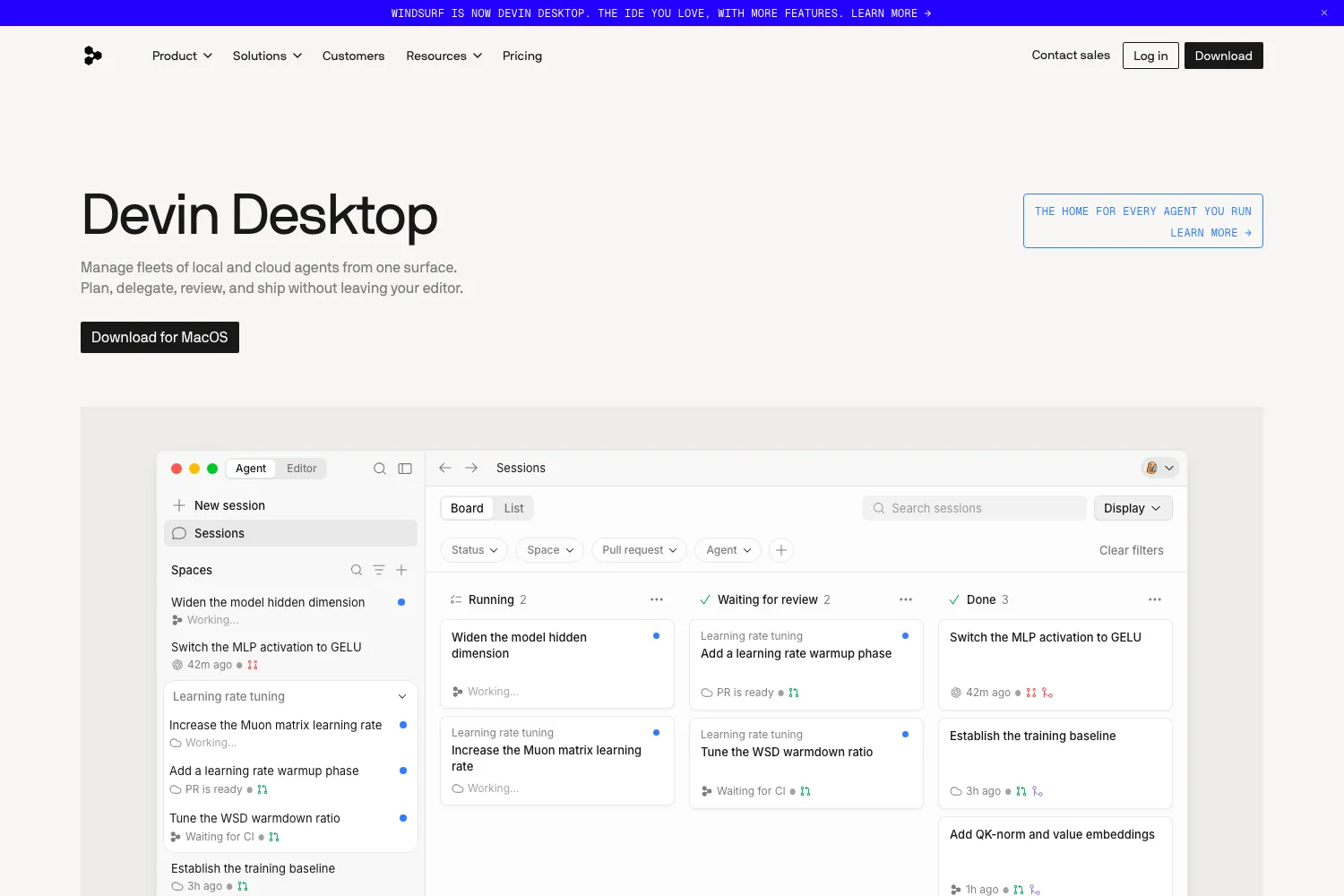Open the Running column three-dot menu
The width and height of the screenshot is (1344, 896).
click(x=657, y=599)
